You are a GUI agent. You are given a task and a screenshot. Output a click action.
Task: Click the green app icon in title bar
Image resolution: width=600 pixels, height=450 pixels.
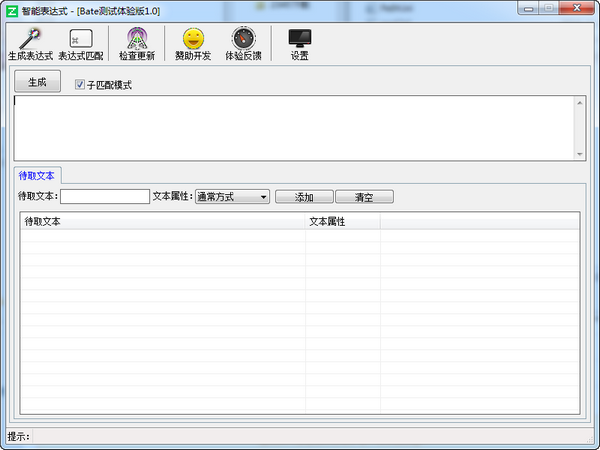[11, 9]
